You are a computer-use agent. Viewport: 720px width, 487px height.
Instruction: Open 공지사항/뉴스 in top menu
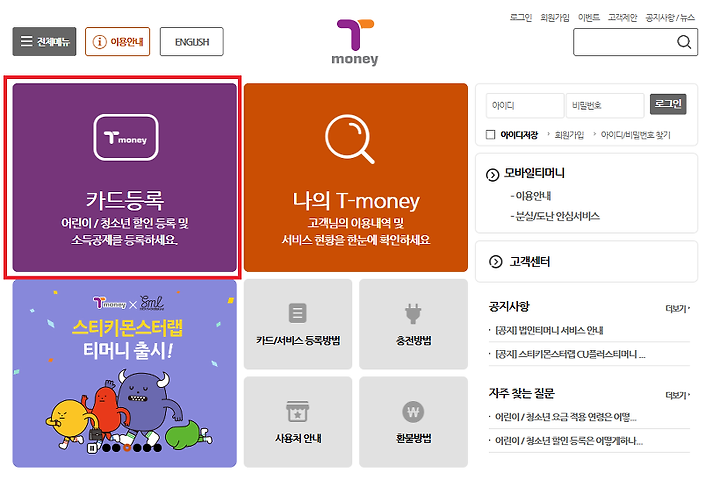(x=670, y=17)
